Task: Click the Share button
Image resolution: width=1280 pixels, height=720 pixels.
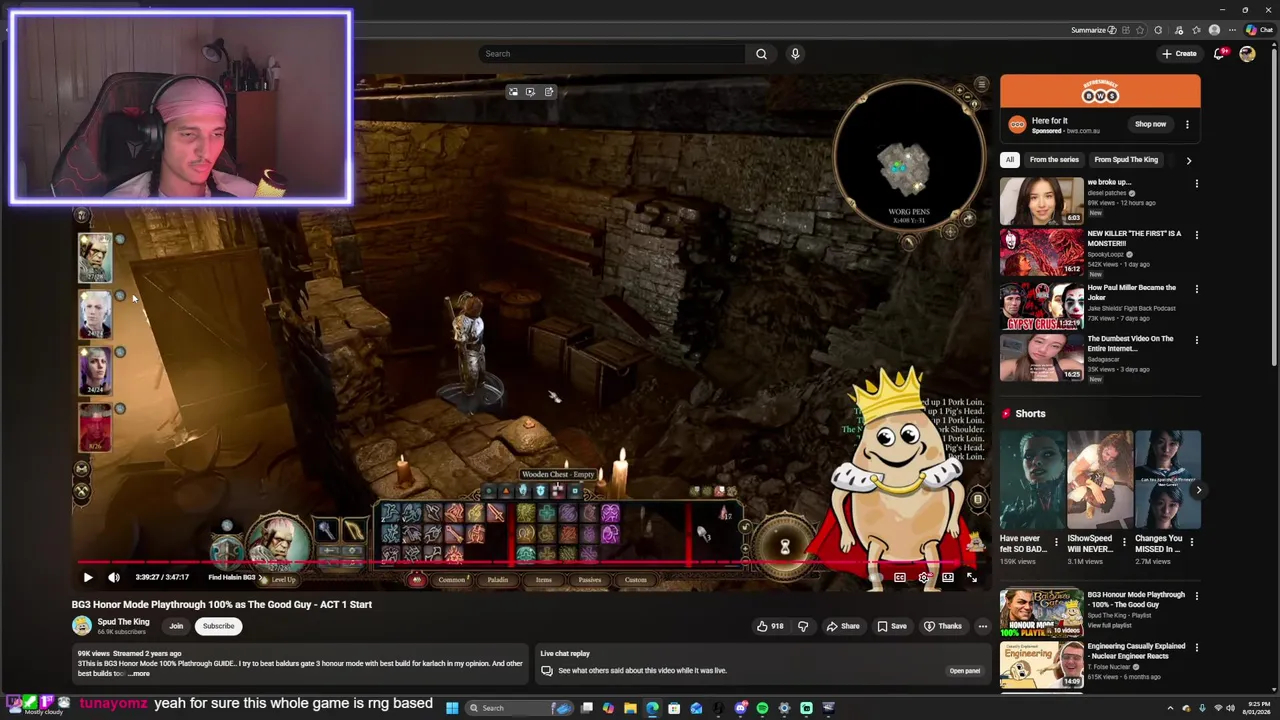Action: pos(842,626)
